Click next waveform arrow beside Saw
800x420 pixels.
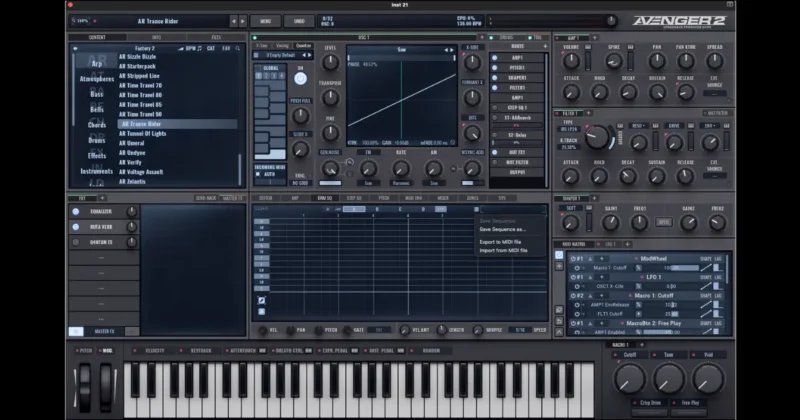452,50
